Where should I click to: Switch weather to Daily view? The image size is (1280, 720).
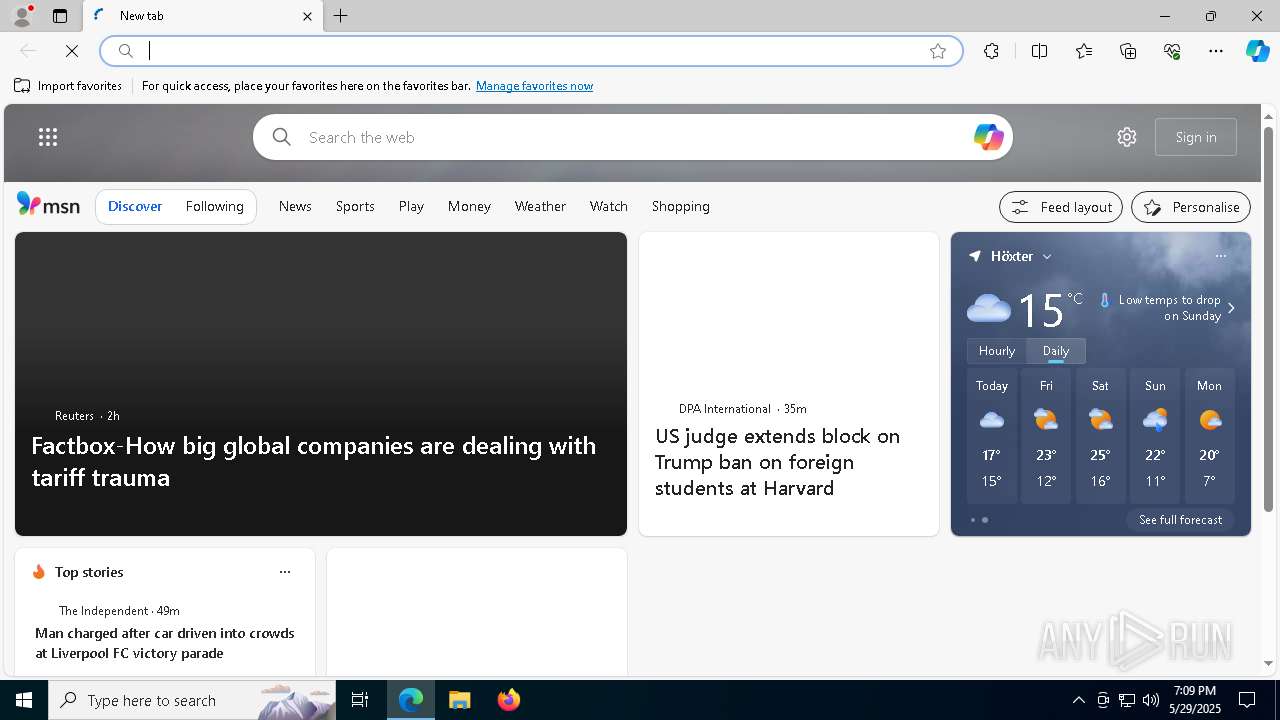1056,351
